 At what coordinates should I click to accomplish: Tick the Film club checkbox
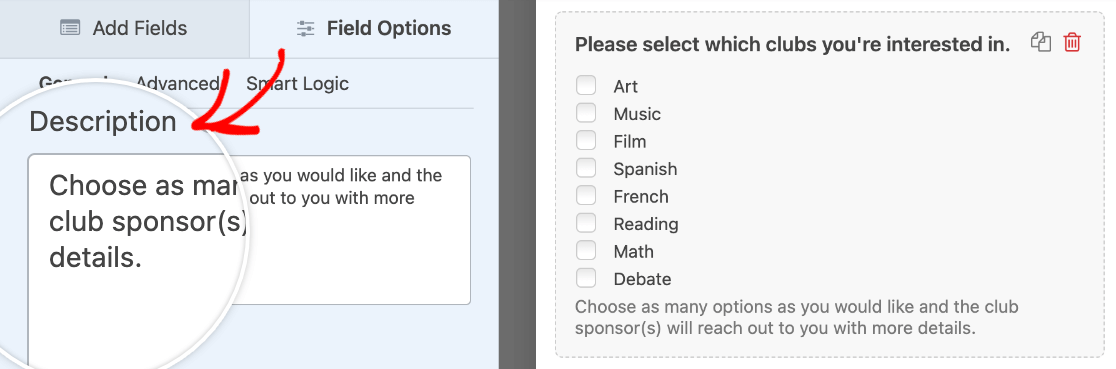point(586,140)
